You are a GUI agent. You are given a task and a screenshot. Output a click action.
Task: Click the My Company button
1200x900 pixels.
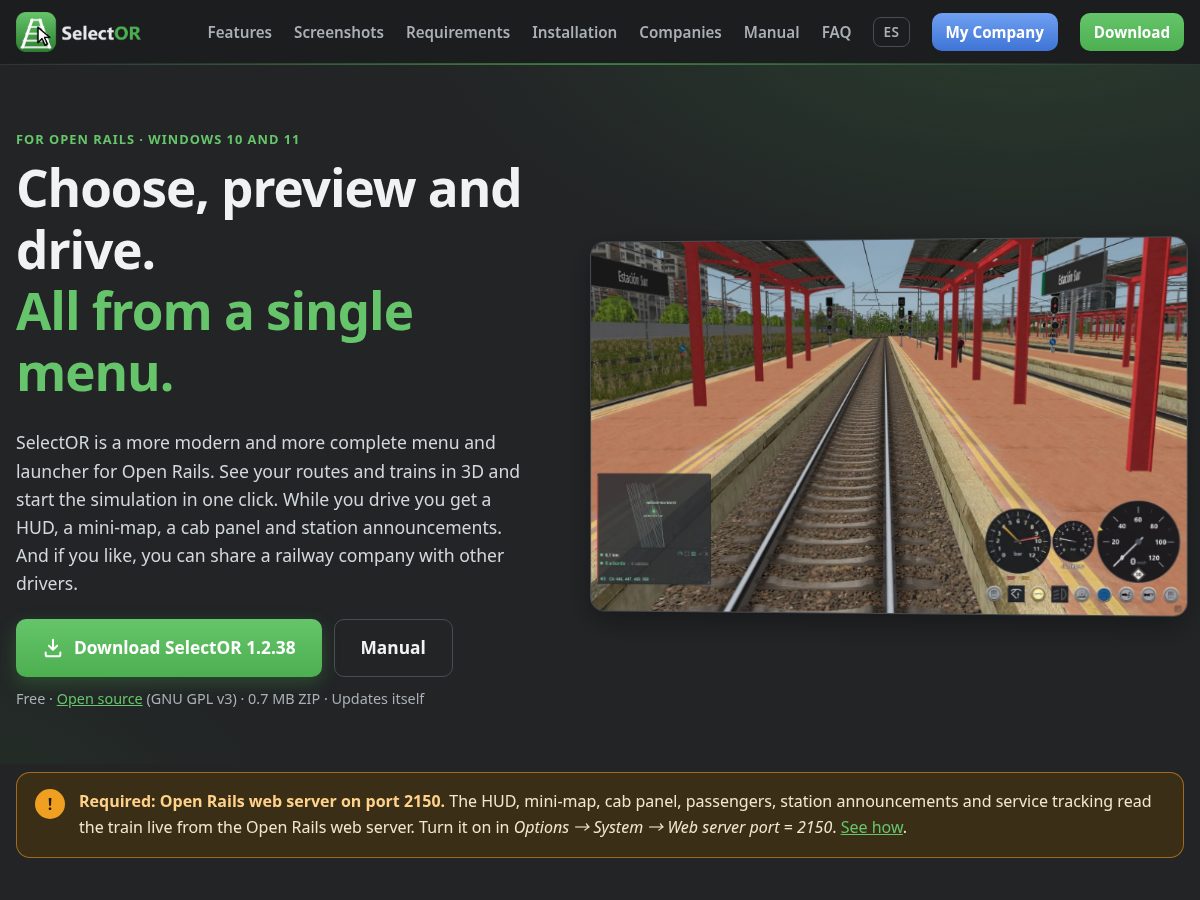995,32
